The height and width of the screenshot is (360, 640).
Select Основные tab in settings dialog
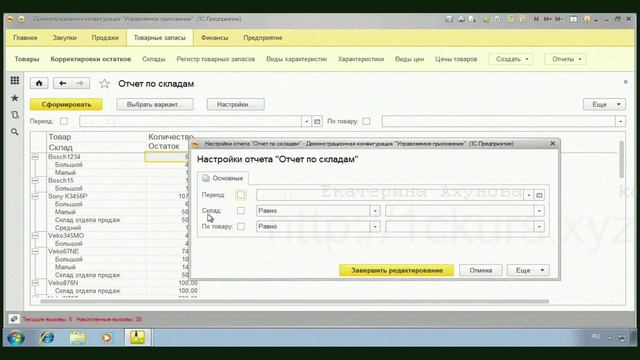(223, 178)
